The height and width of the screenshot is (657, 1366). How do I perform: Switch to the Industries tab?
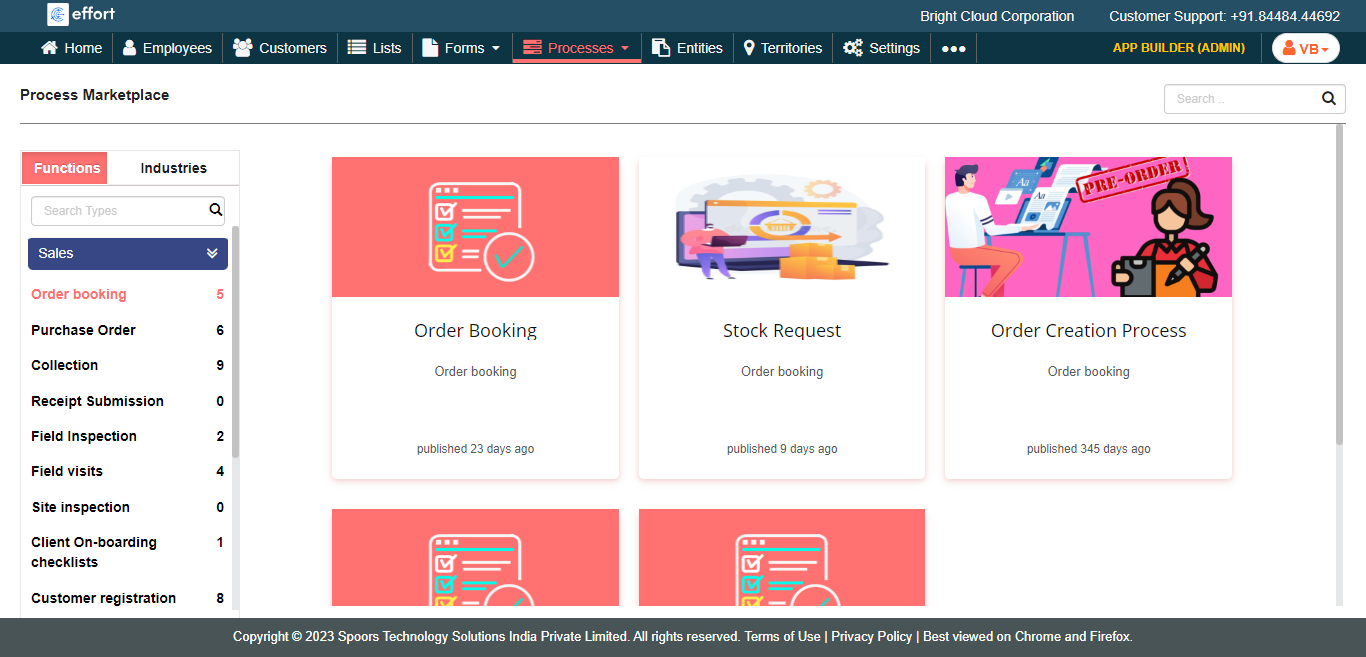(173, 168)
